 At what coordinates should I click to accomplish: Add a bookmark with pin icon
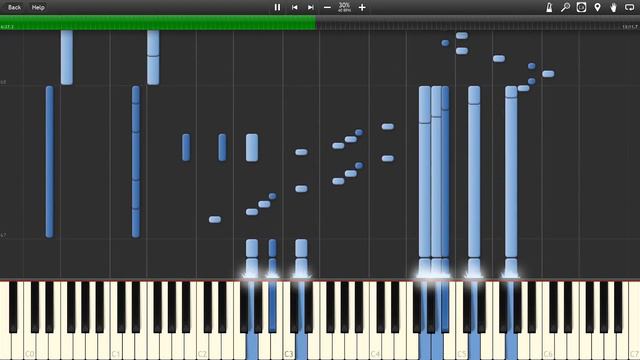[598, 7]
